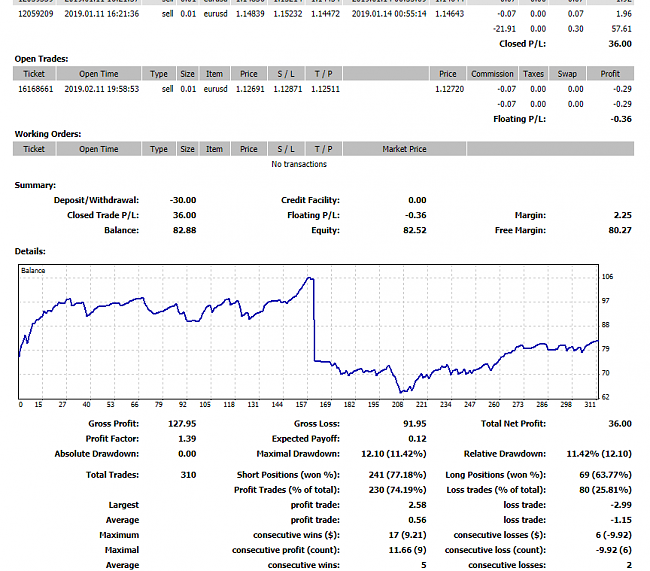Click the Free Margin value 80.27

tap(620, 230)
